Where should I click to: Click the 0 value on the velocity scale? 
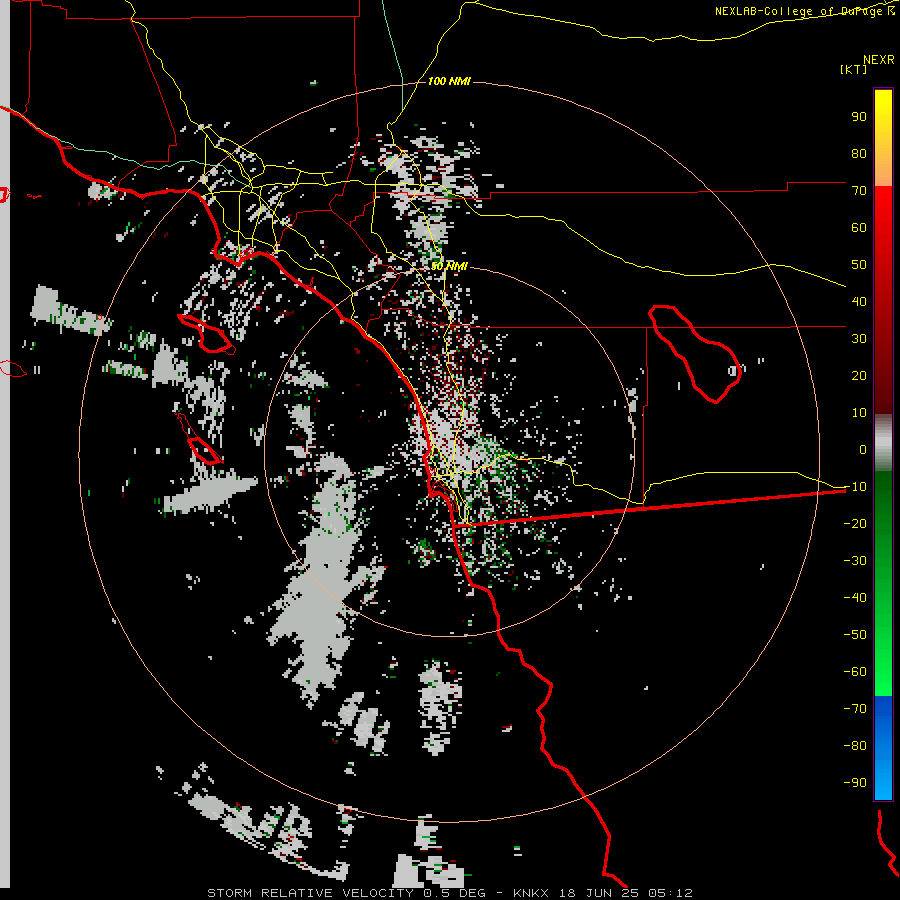coord(863,449)
